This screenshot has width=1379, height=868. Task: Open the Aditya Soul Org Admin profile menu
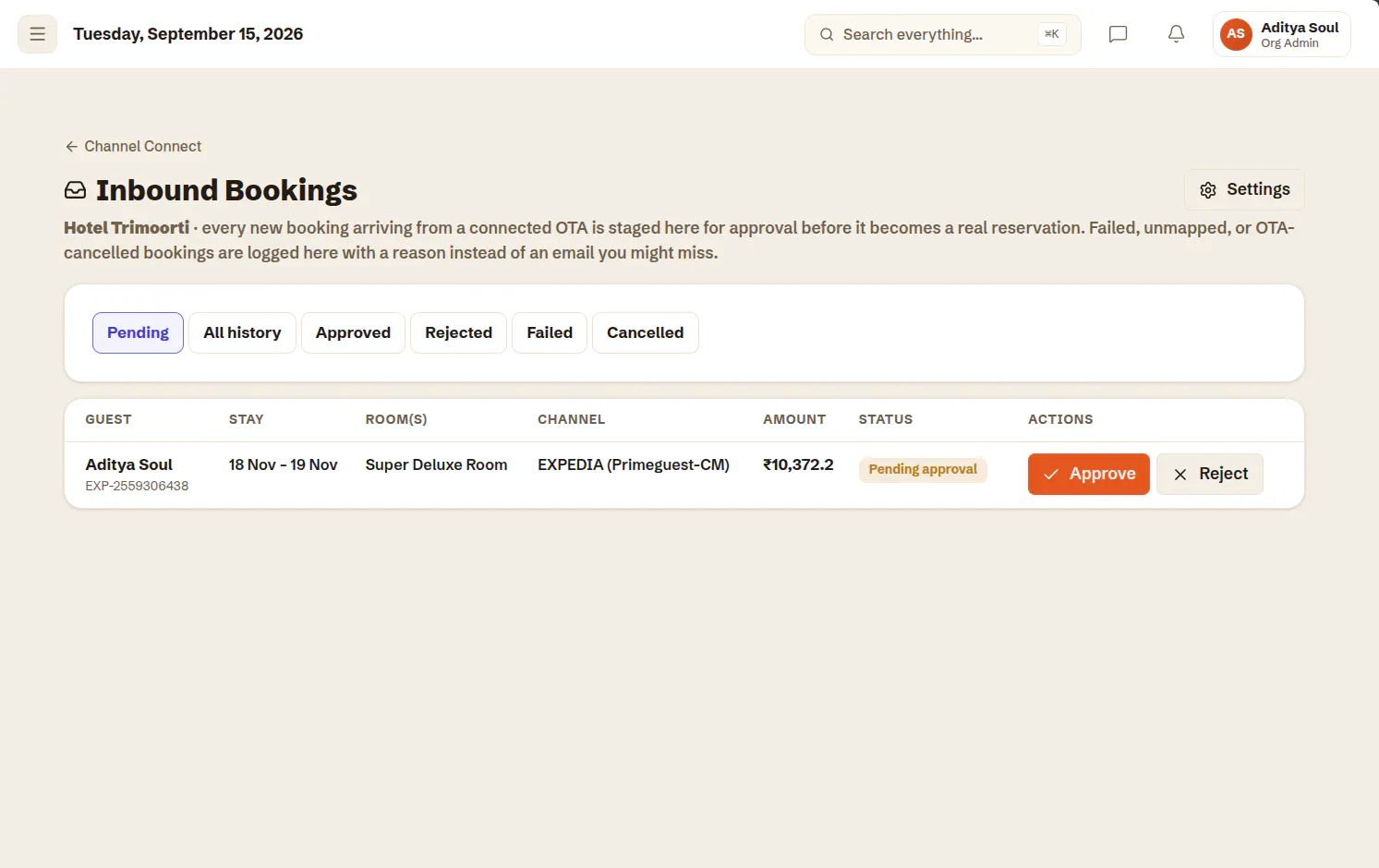point(1282,34)
